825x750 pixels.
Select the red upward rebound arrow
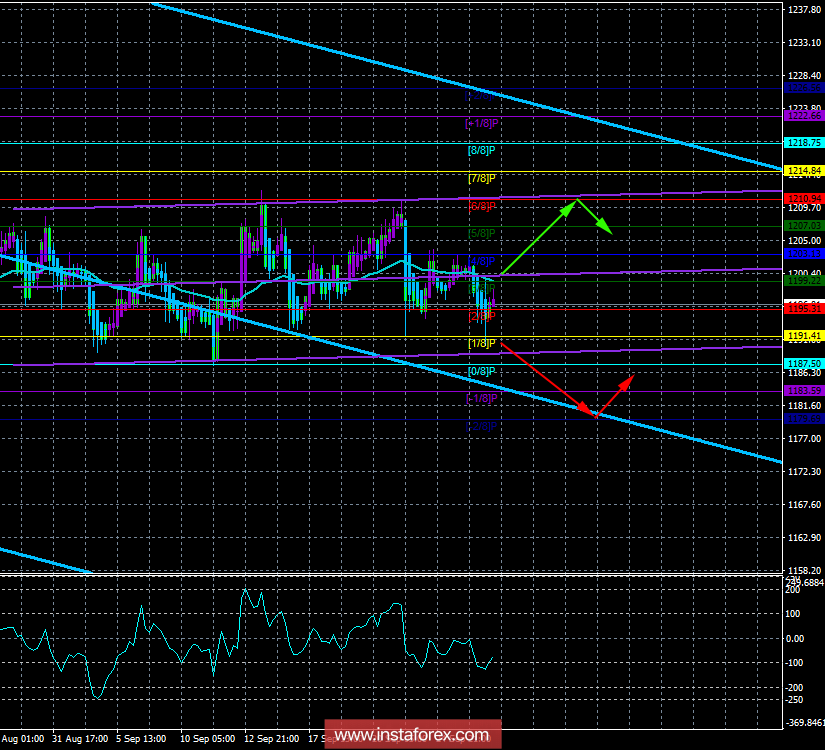[617, 393]
